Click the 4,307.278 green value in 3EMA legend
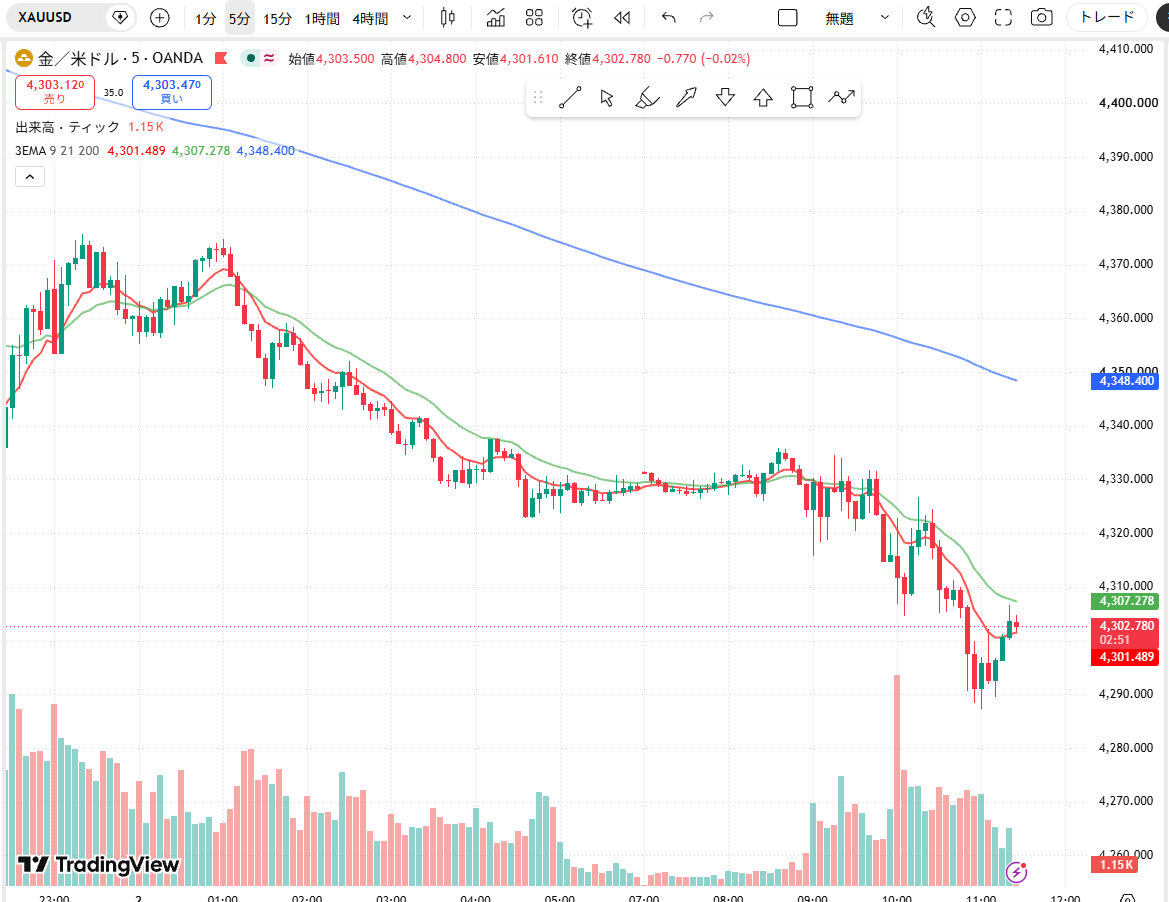 (201, 151)
